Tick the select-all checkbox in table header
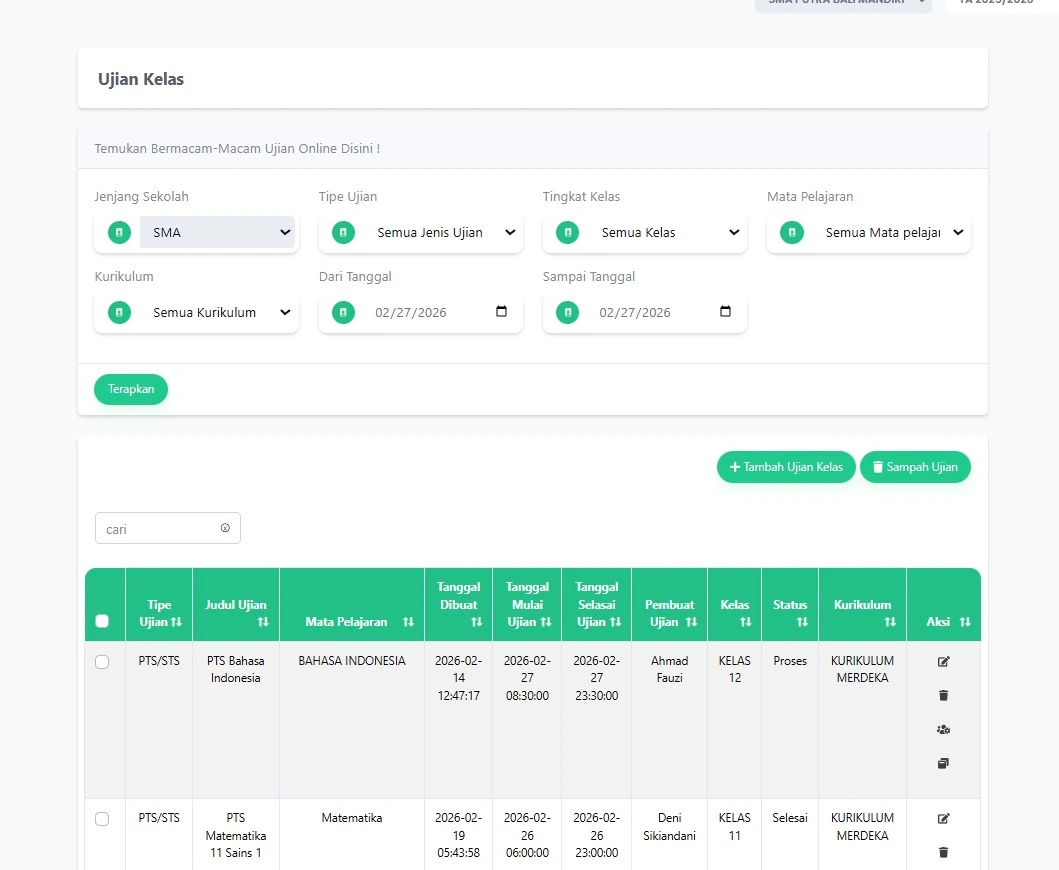The width and height of the screenshot is (1059, 870). point(102,621)
